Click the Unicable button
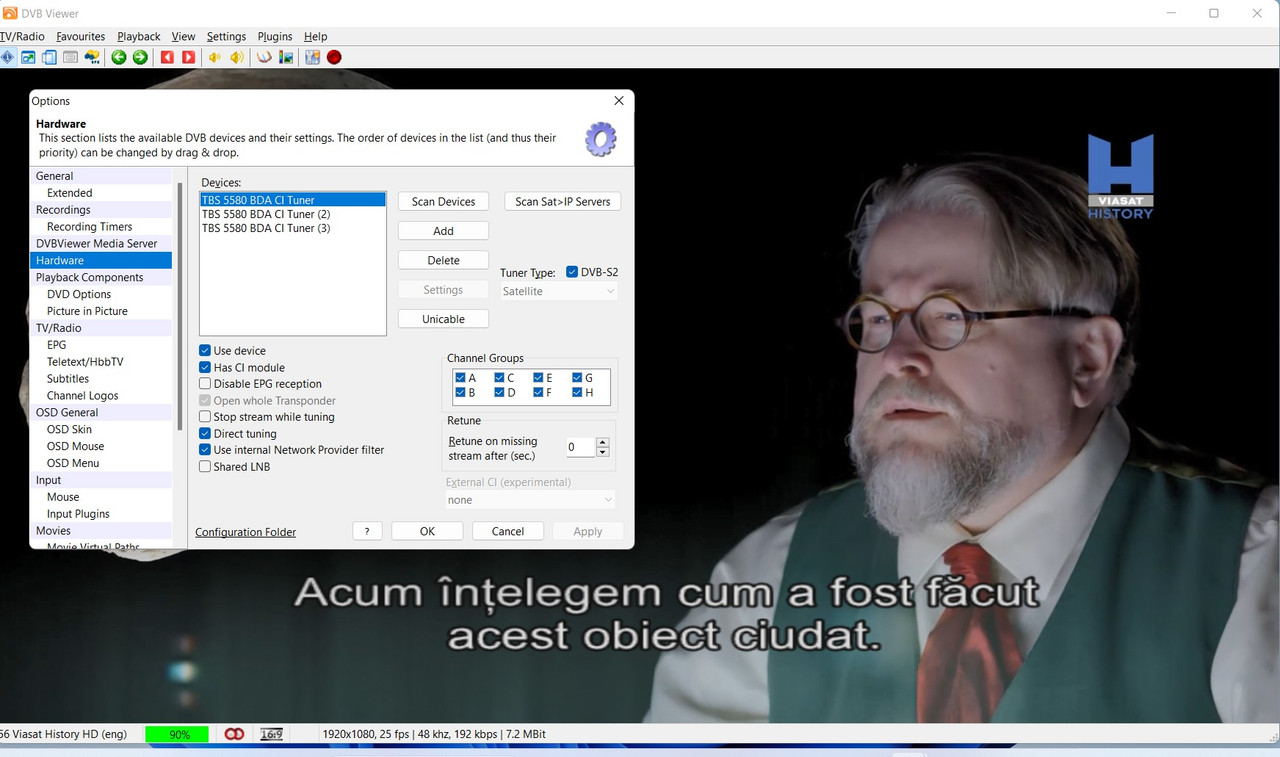 pos(443,319)
